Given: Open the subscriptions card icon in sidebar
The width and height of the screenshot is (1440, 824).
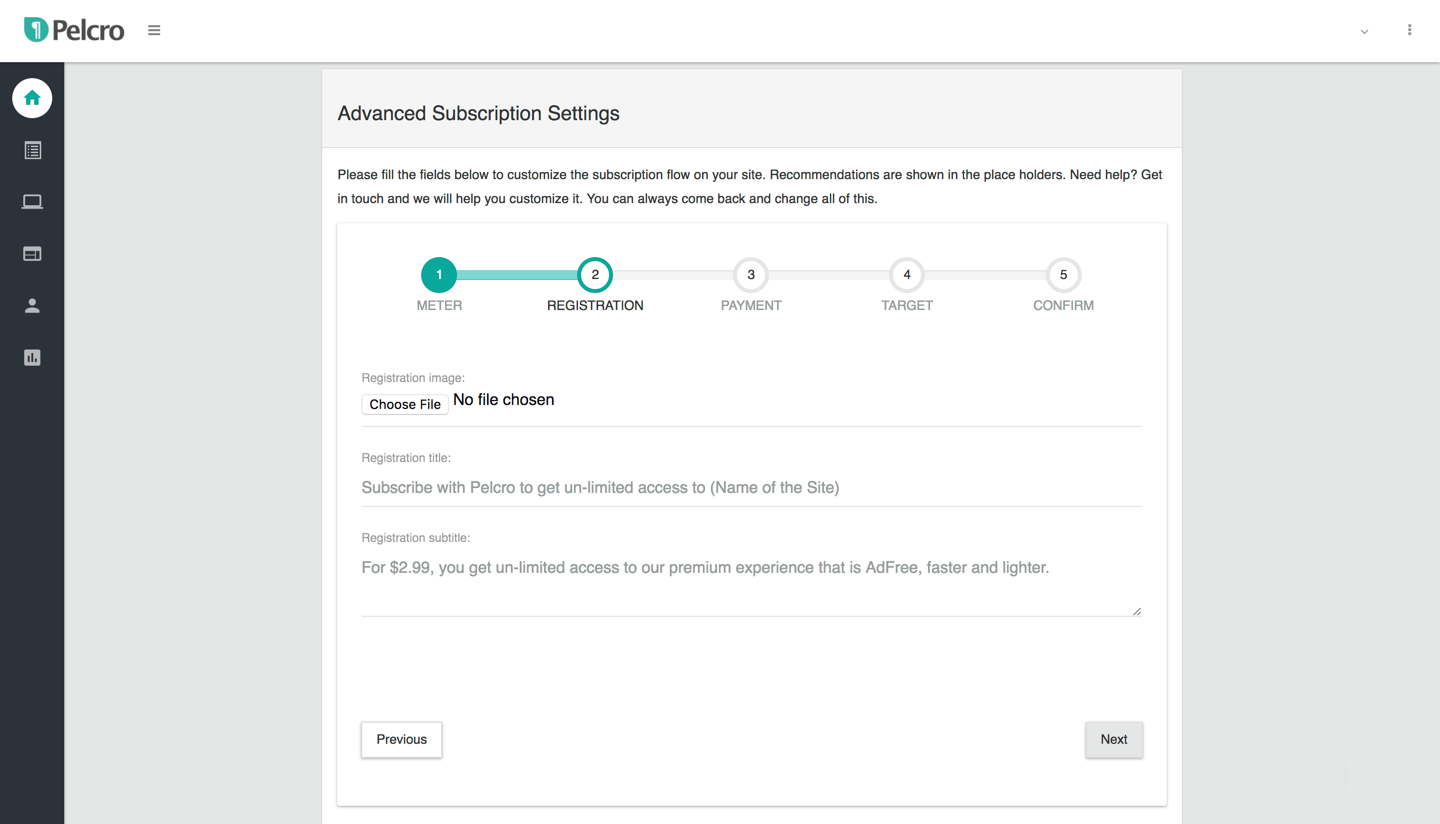Looking at the screenshot, I should coord(32,253).
